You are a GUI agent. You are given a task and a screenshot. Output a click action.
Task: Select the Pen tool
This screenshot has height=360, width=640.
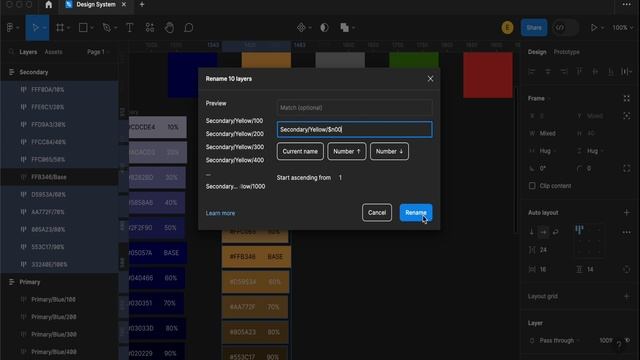(x=107, y=27)
